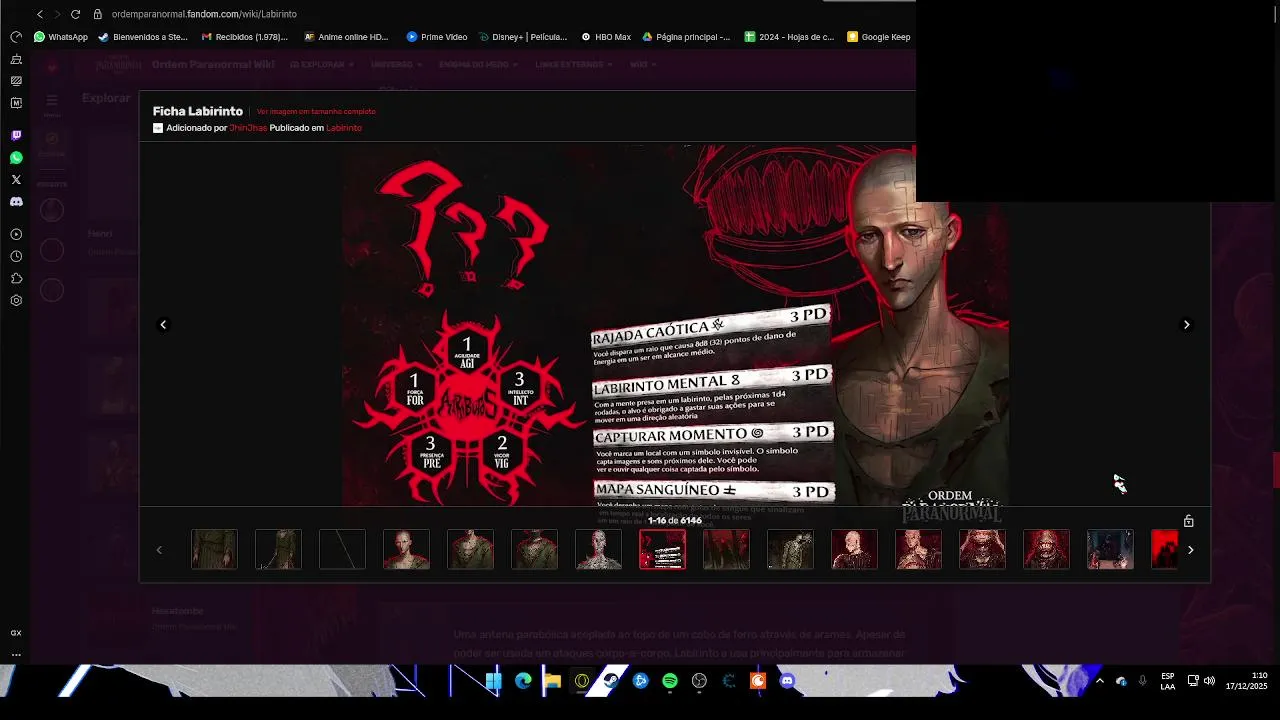Expand the Universo wiki menu

coord(396,64)
